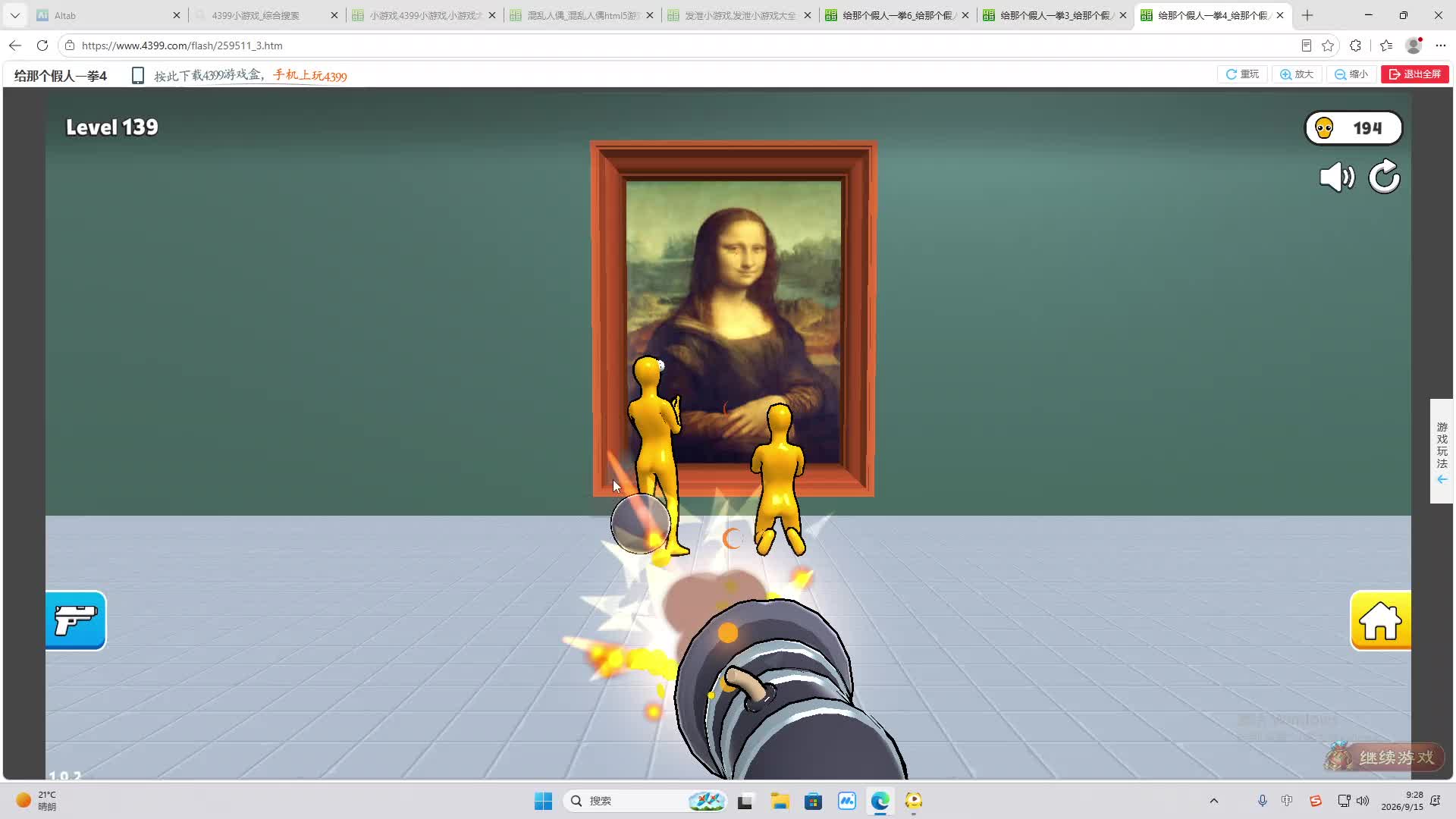Click the Mona Lisa painting
1456x819 pixels.
pos(733,318)
